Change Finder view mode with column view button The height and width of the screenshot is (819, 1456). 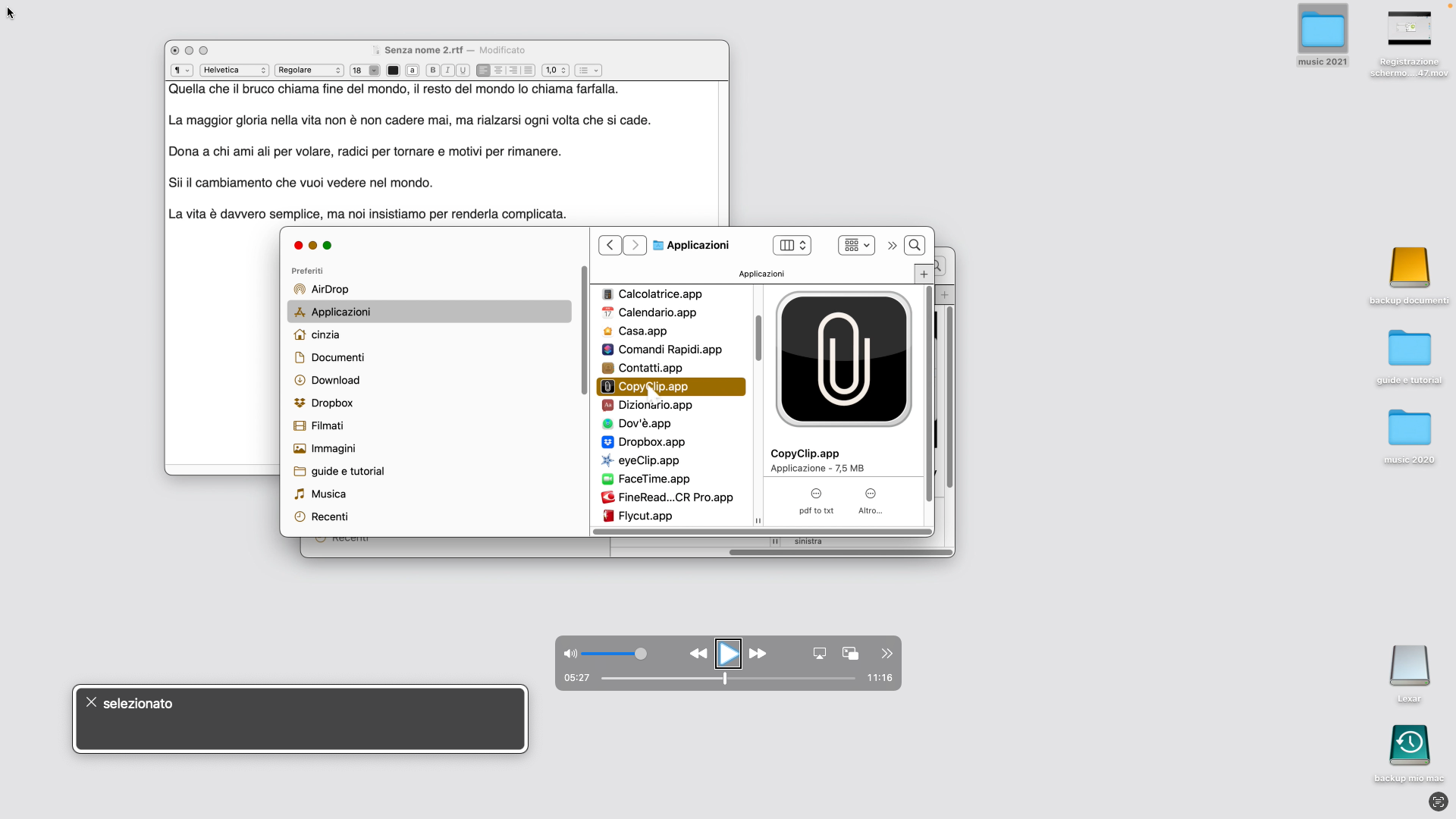click(x=792, y=245)
